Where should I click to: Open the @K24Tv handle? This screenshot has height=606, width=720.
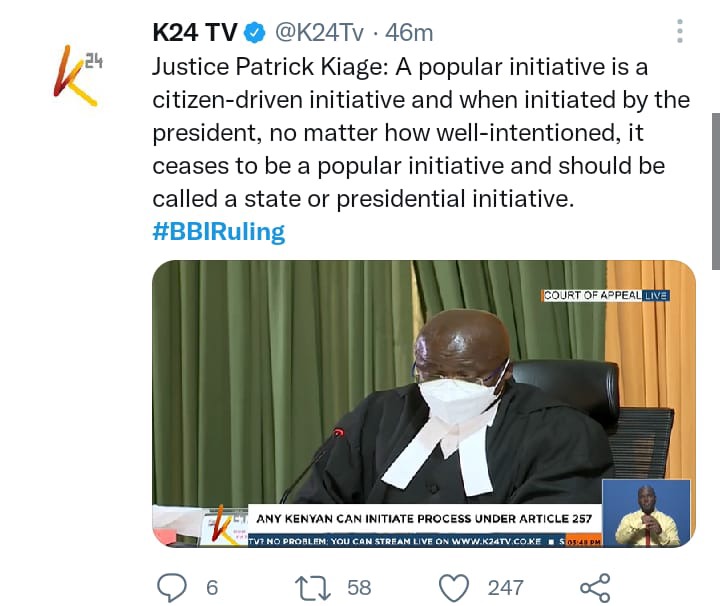click(319, 33)
